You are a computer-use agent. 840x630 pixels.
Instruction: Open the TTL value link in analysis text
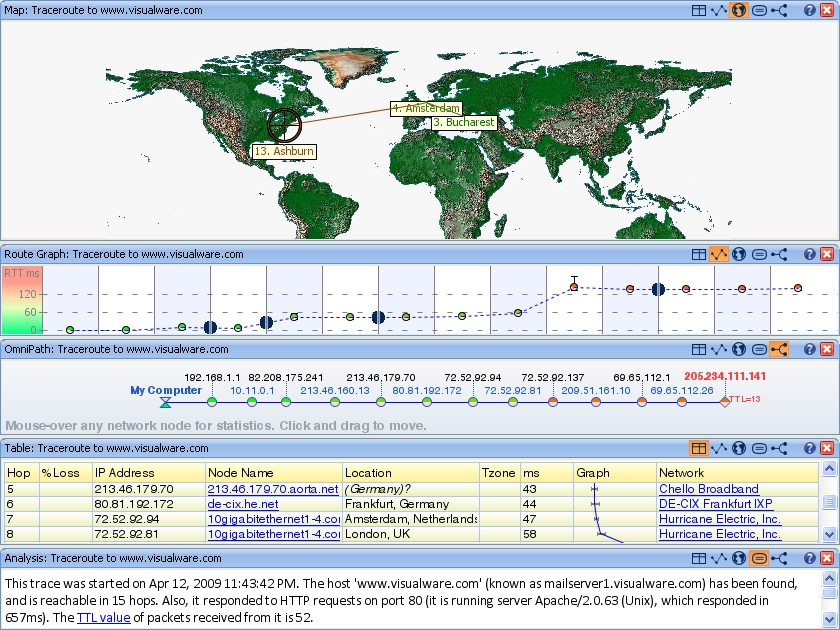103,617
